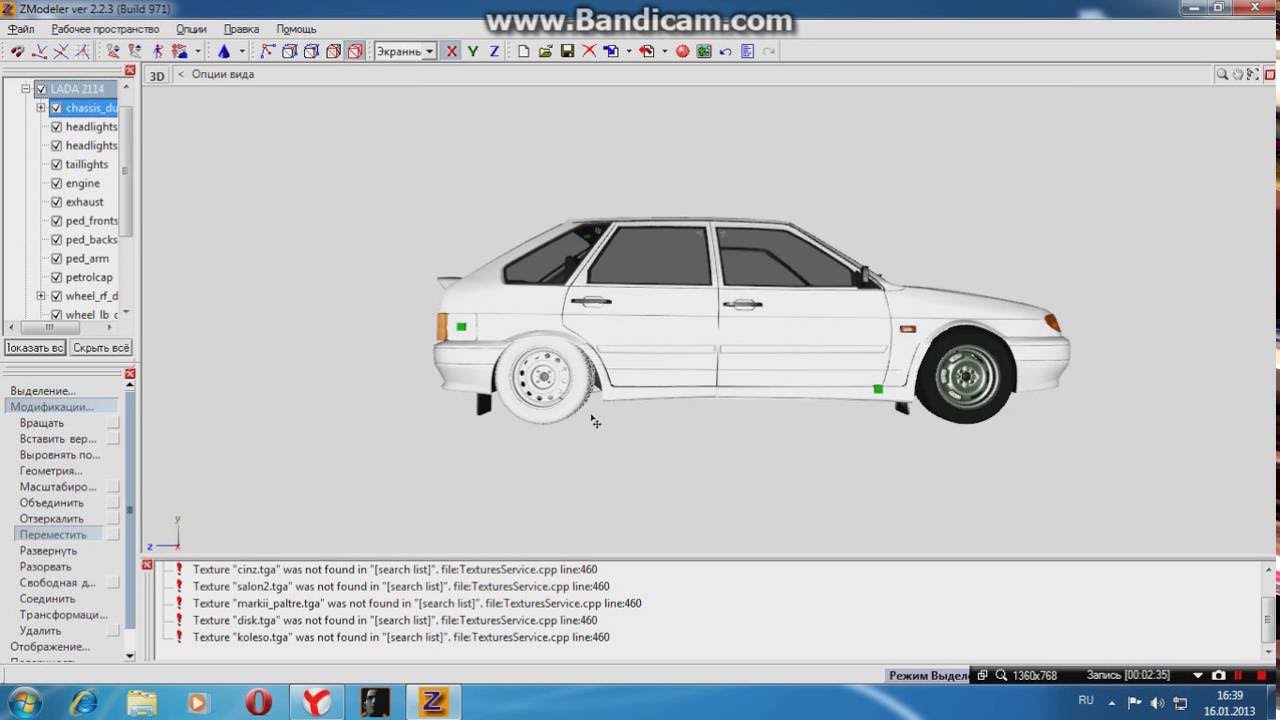Image resolution: width=1280 pixels, height=720 pixels.
Task: Click the properties document icon in toolbar
Action: pyautogui.click(x=747, y=51)
